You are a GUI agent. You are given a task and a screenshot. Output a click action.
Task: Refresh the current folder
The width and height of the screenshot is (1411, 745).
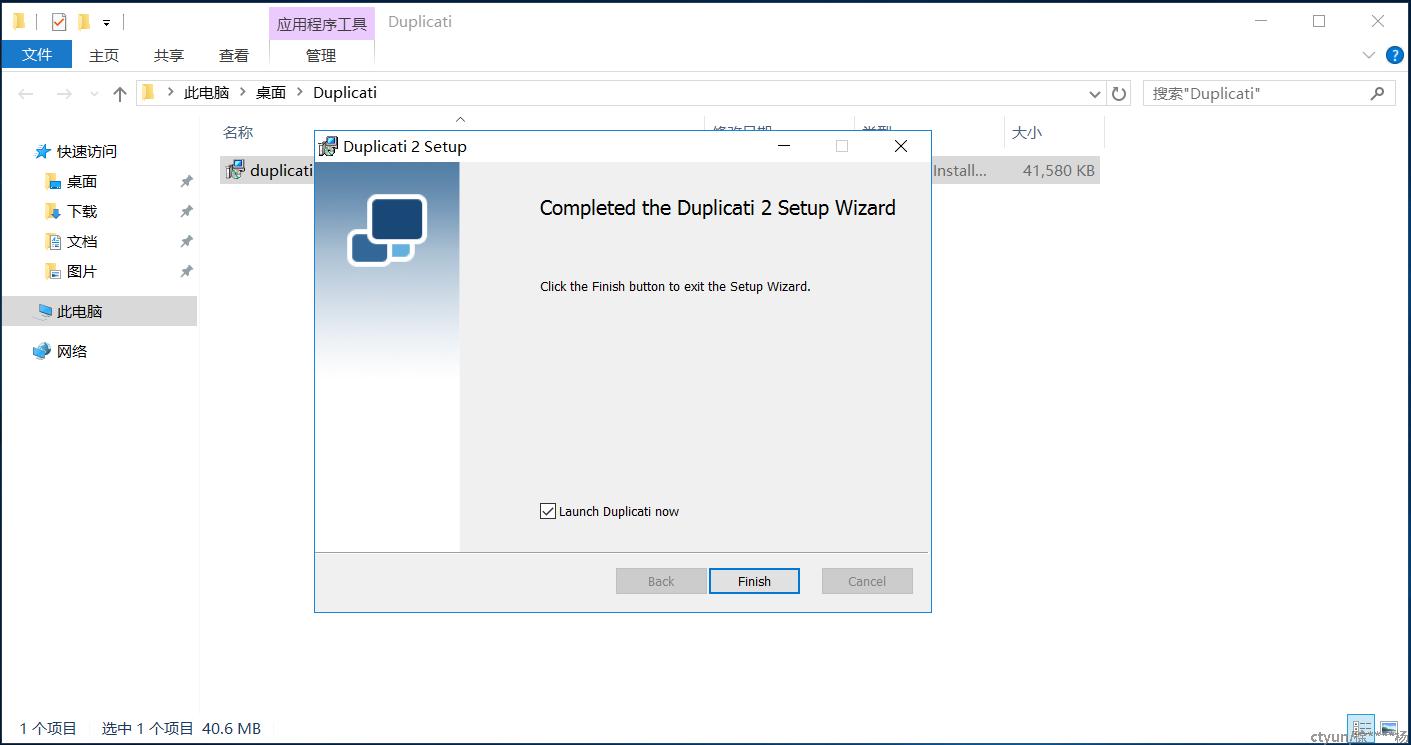tap(1119, 93)
